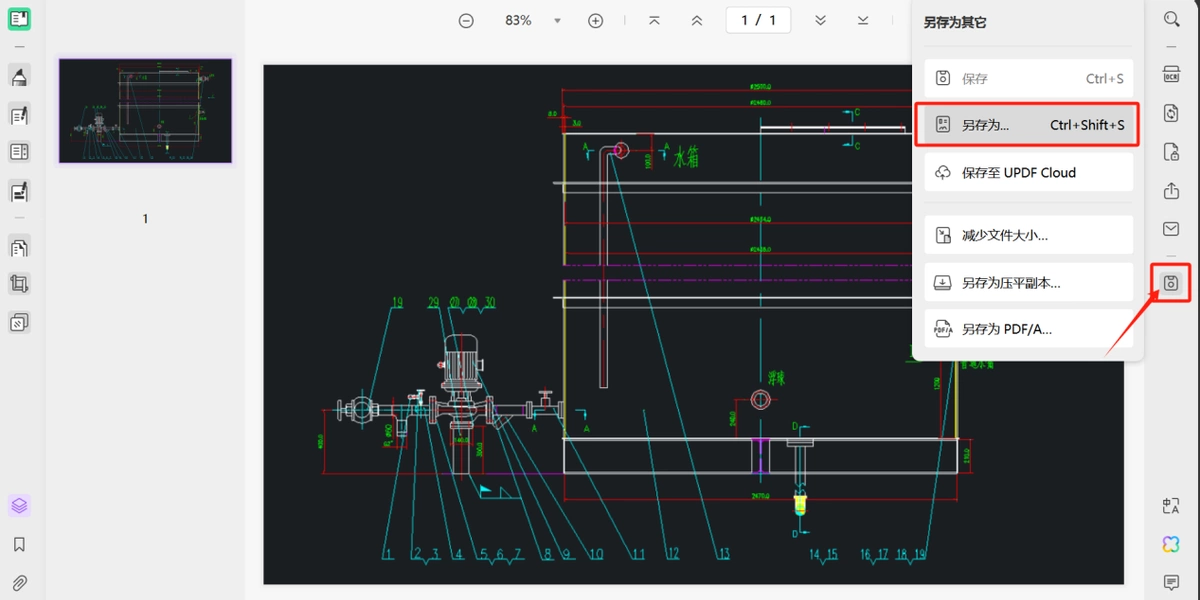
Task: Open the Form preparation tool icon
Action: point(19,152)
